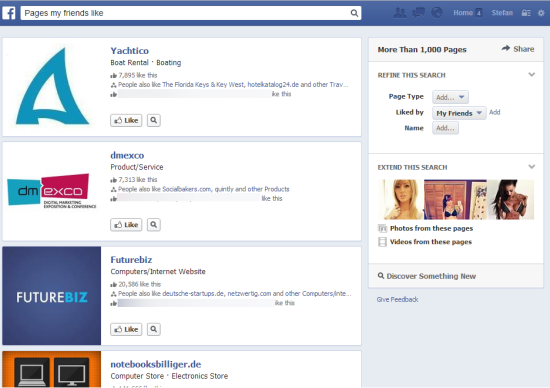Like the Yachtico page
The width and height of the screenshot is (550, 388).
(x=126, y=120)
